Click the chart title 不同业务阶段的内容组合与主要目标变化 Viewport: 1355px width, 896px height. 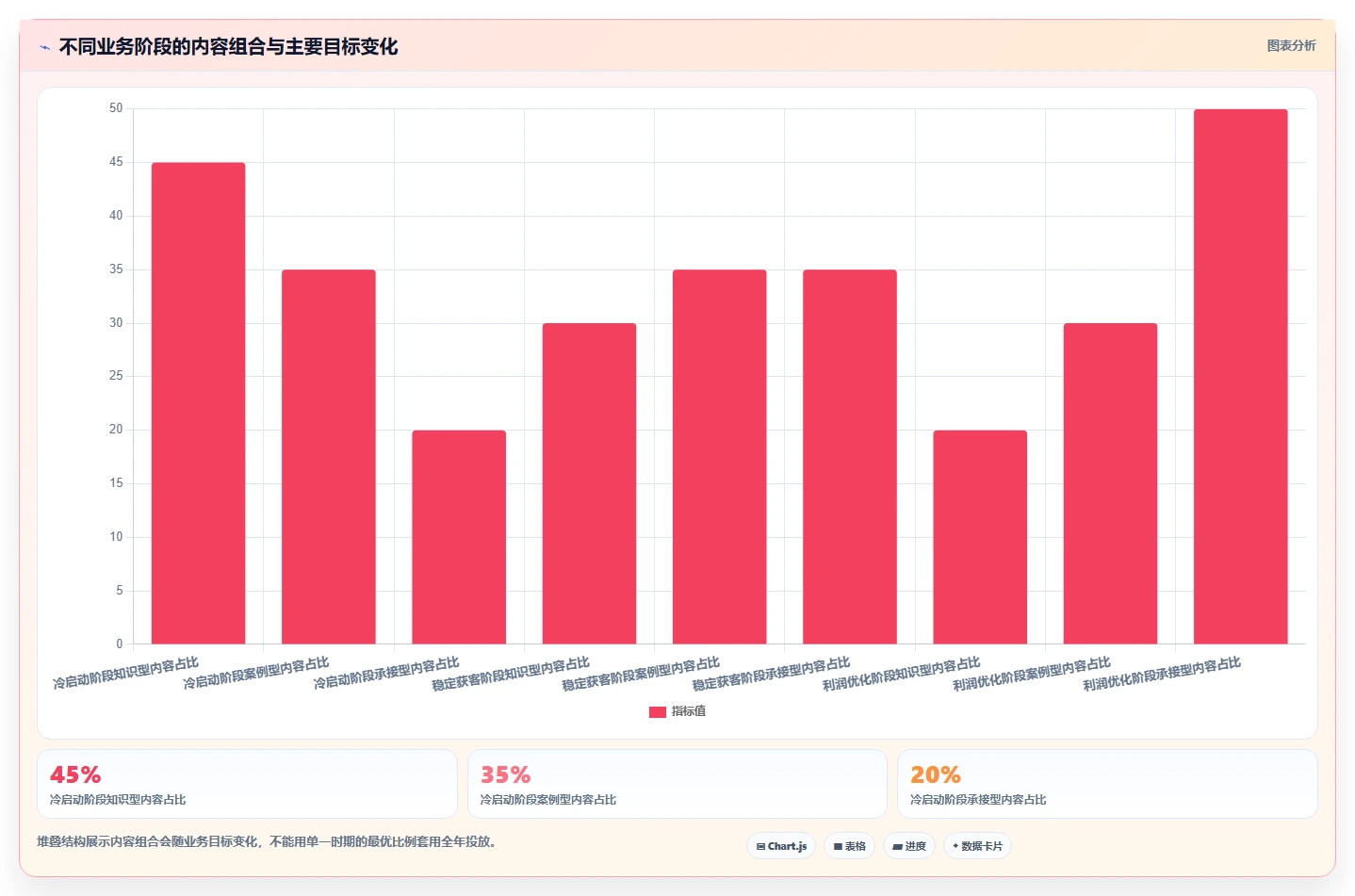pos(228,47)
